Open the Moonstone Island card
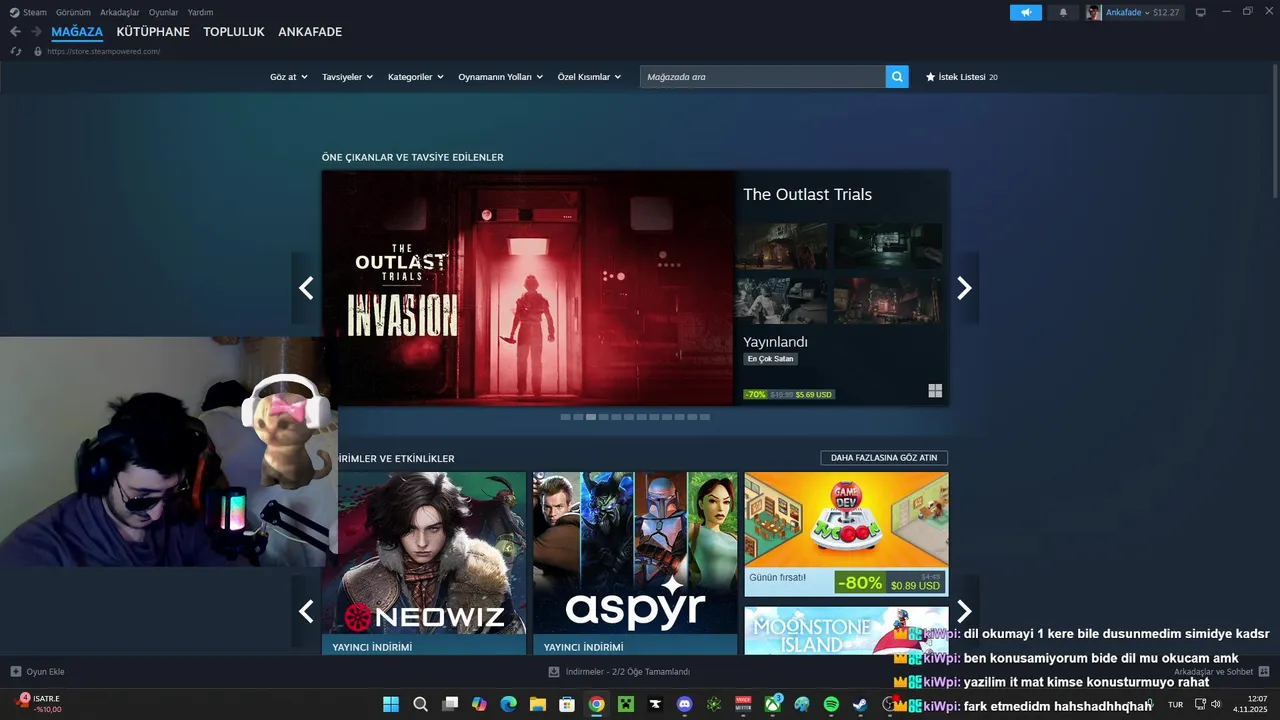Screen dimensions: 1280x720 (846, 630)
